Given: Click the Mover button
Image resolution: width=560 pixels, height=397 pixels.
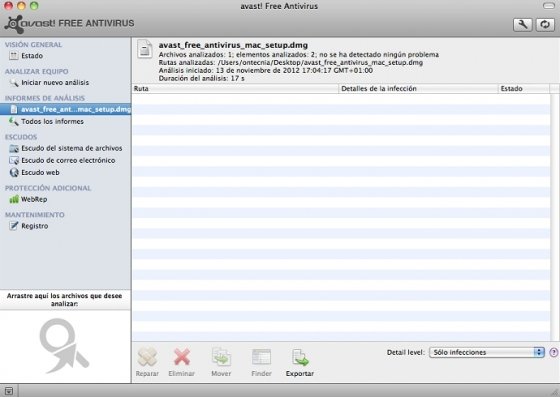Looking at the screenshot, I should click(x=221, y=362).
